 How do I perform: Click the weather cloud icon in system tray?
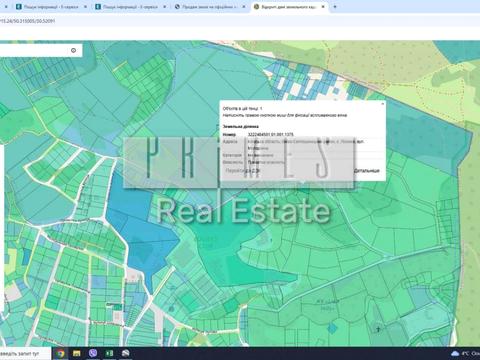455,353
